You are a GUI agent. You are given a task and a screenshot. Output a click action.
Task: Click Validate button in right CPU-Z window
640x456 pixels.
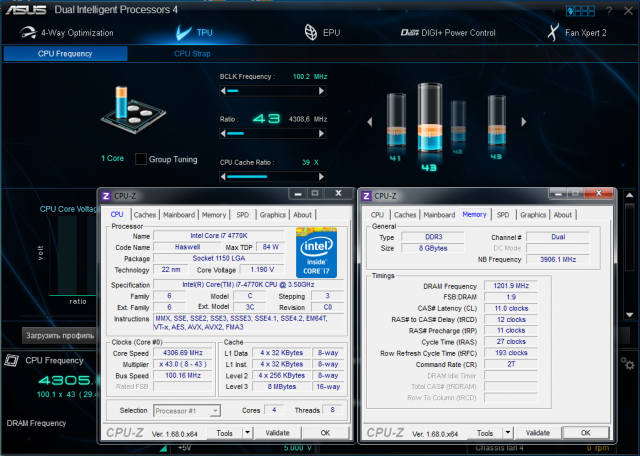point(538,433)
